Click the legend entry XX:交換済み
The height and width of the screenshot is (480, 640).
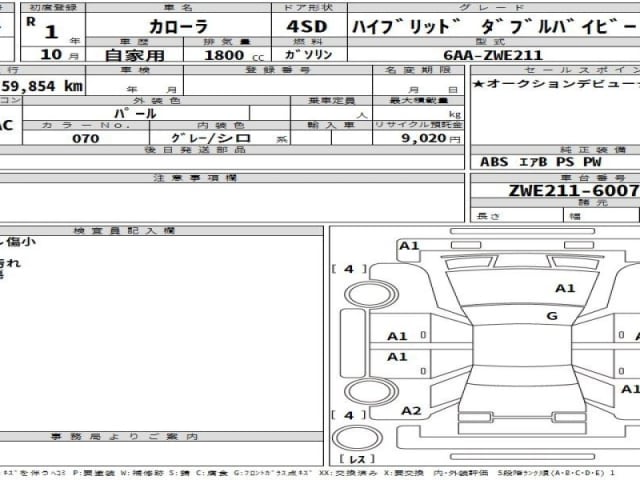(348, 473)
